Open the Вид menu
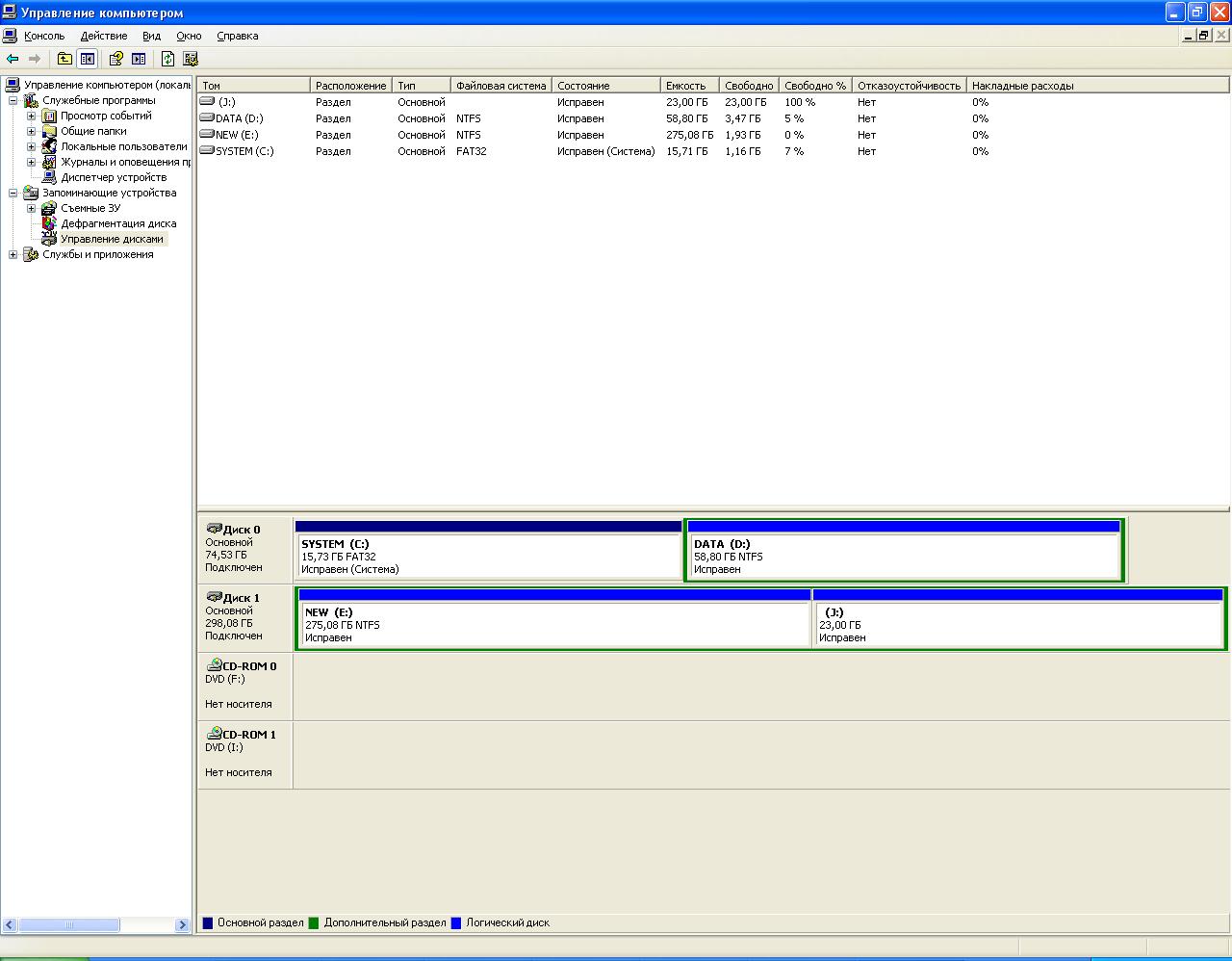 [x=151, y=36]
